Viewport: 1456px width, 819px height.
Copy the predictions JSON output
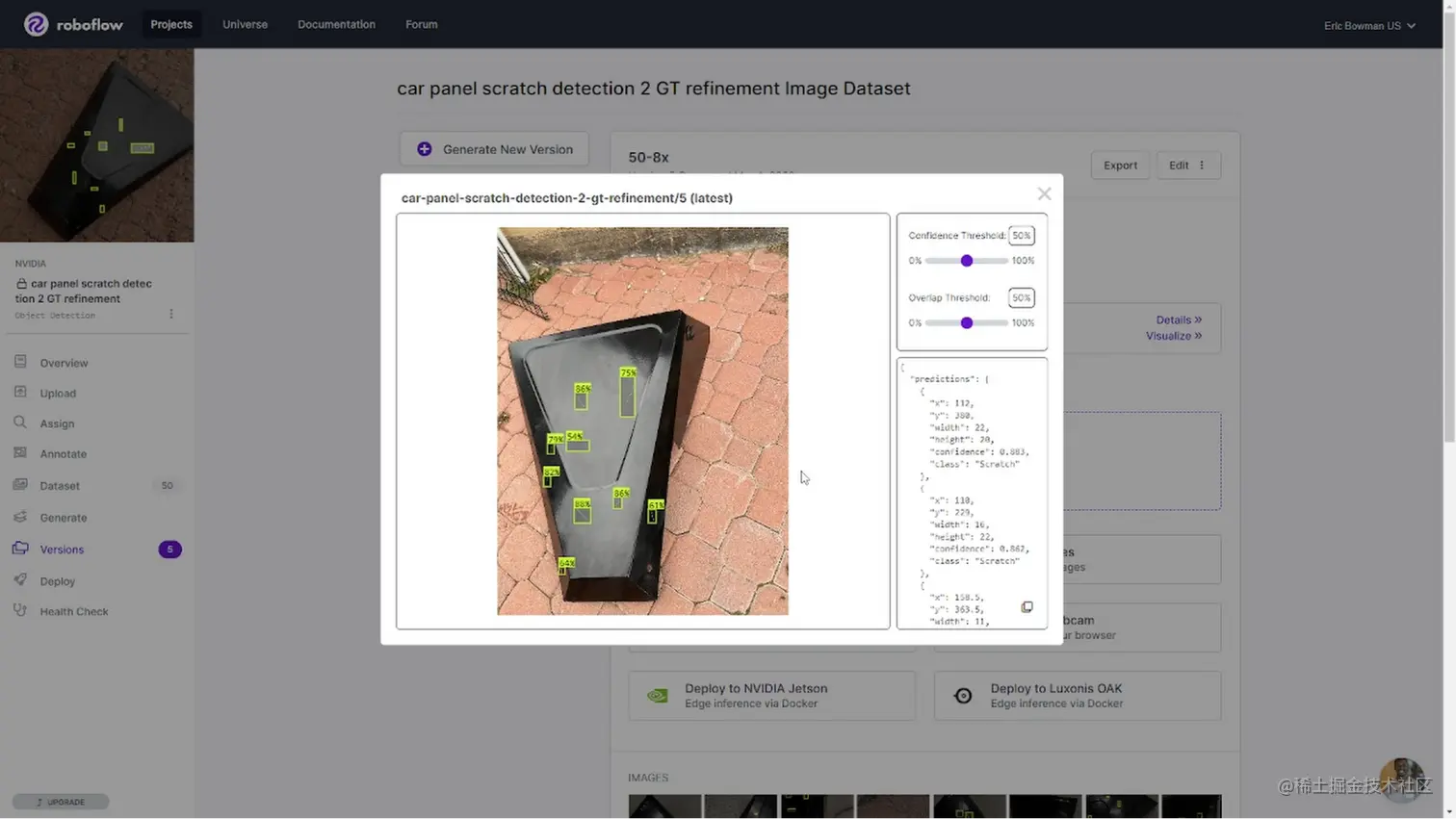(1027, 606)
